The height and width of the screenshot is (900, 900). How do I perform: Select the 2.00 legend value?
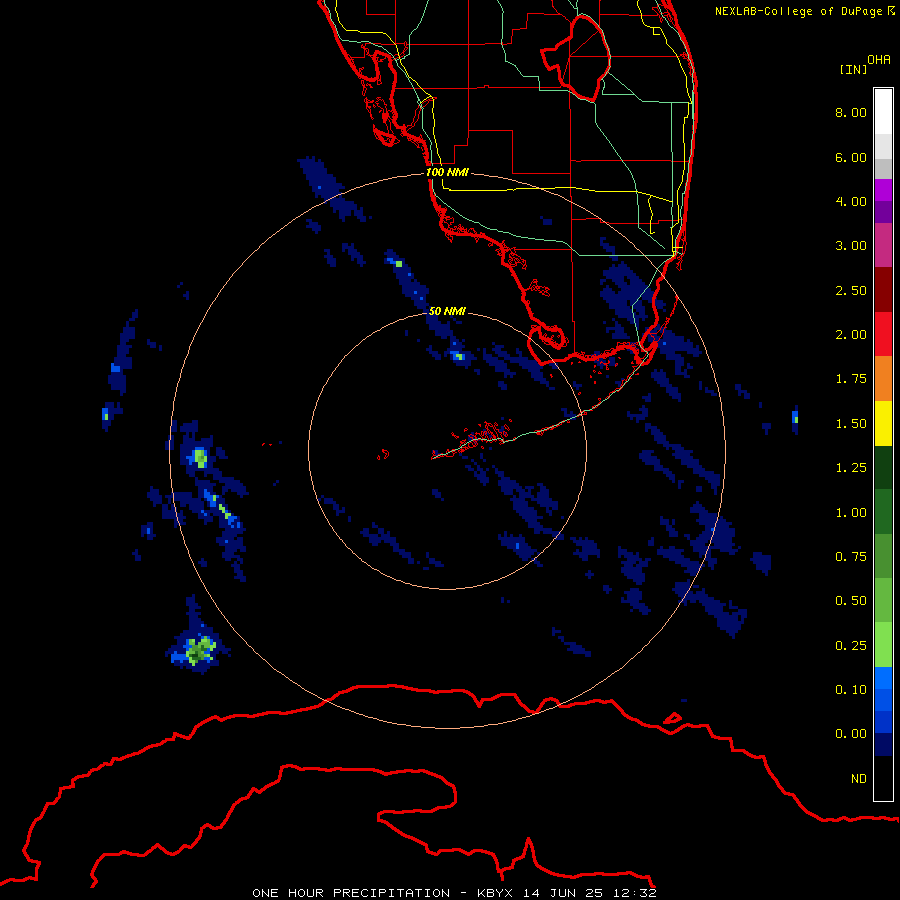pos(851,335)
